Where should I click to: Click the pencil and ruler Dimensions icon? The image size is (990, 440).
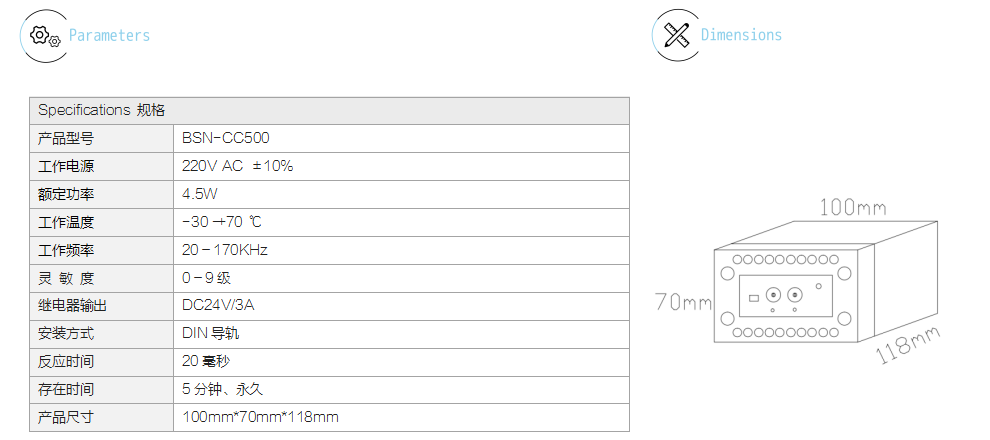click(676, 35)
